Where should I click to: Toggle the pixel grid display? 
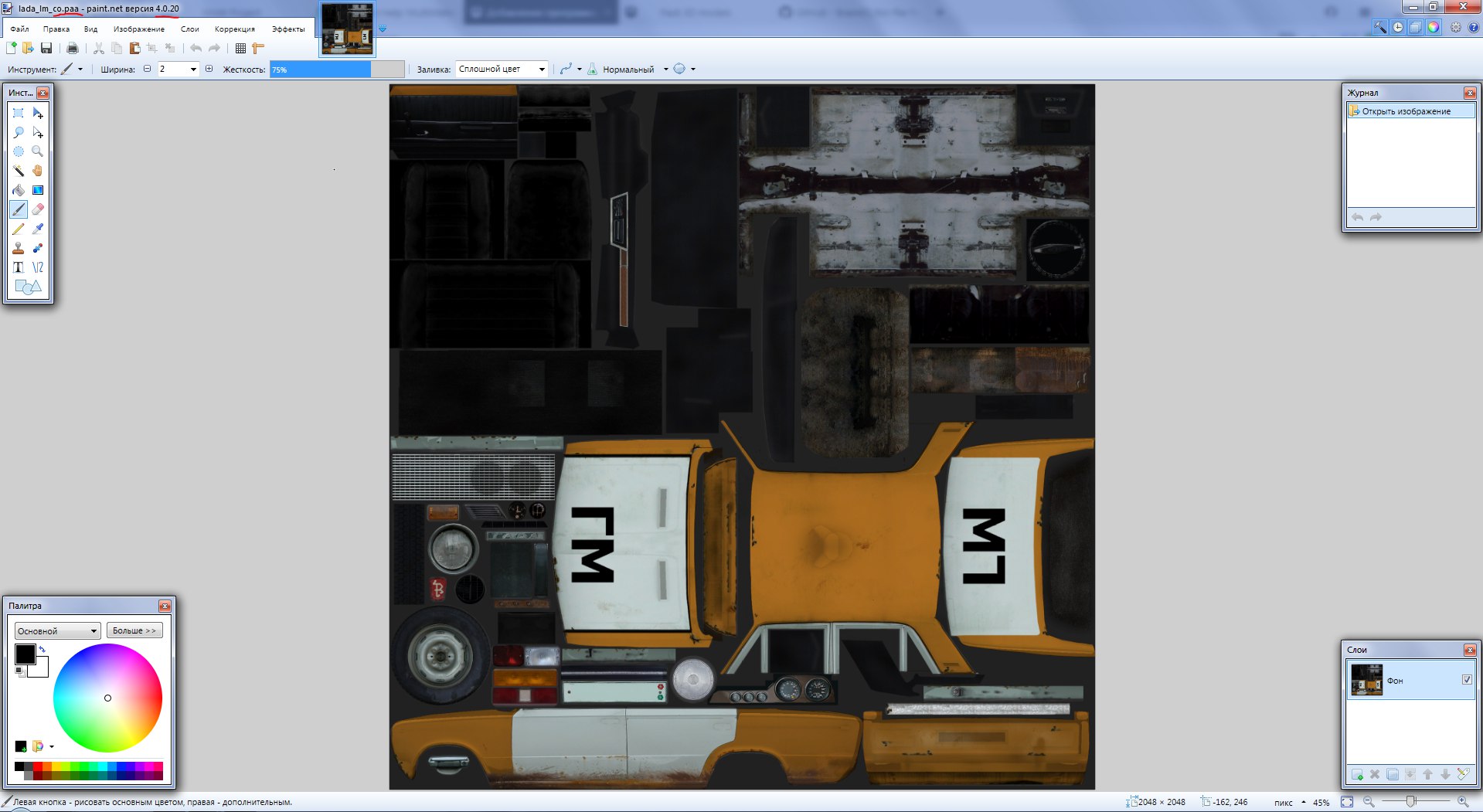[240, 48]
